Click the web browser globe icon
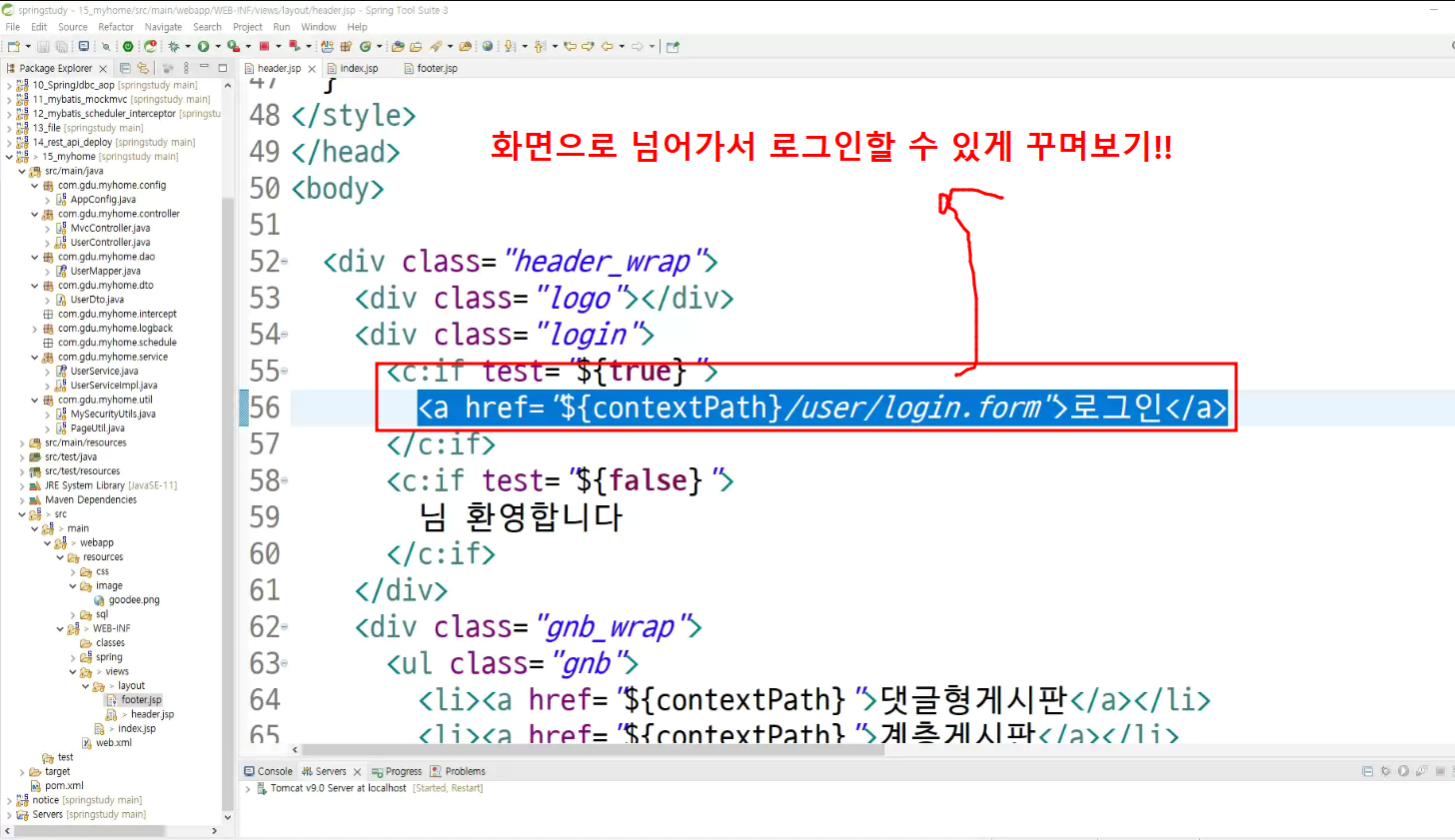This screenshot has width=1455, height=840. pyautogui.click(x=488, y=46)
